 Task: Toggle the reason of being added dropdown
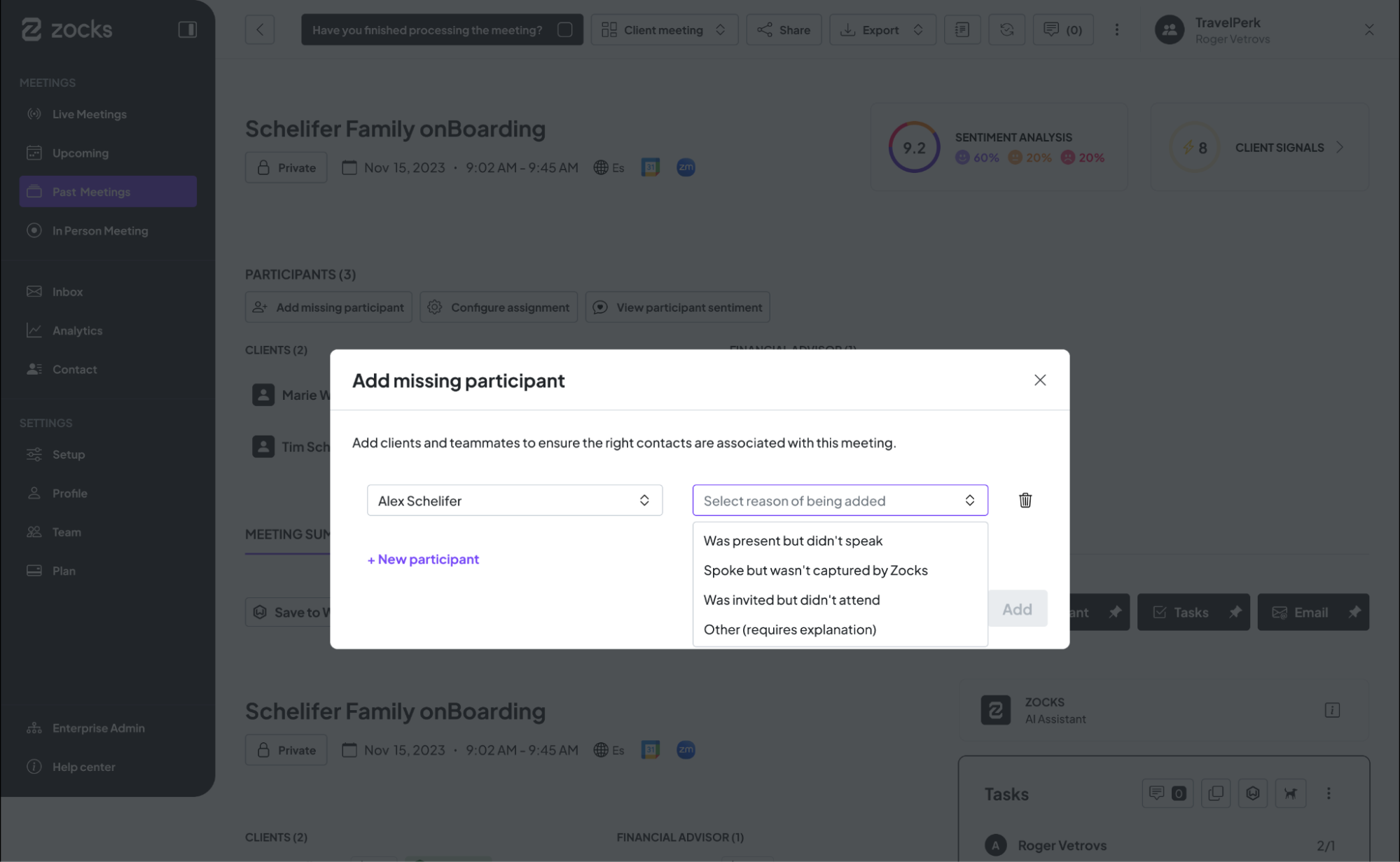coord(839,500)
